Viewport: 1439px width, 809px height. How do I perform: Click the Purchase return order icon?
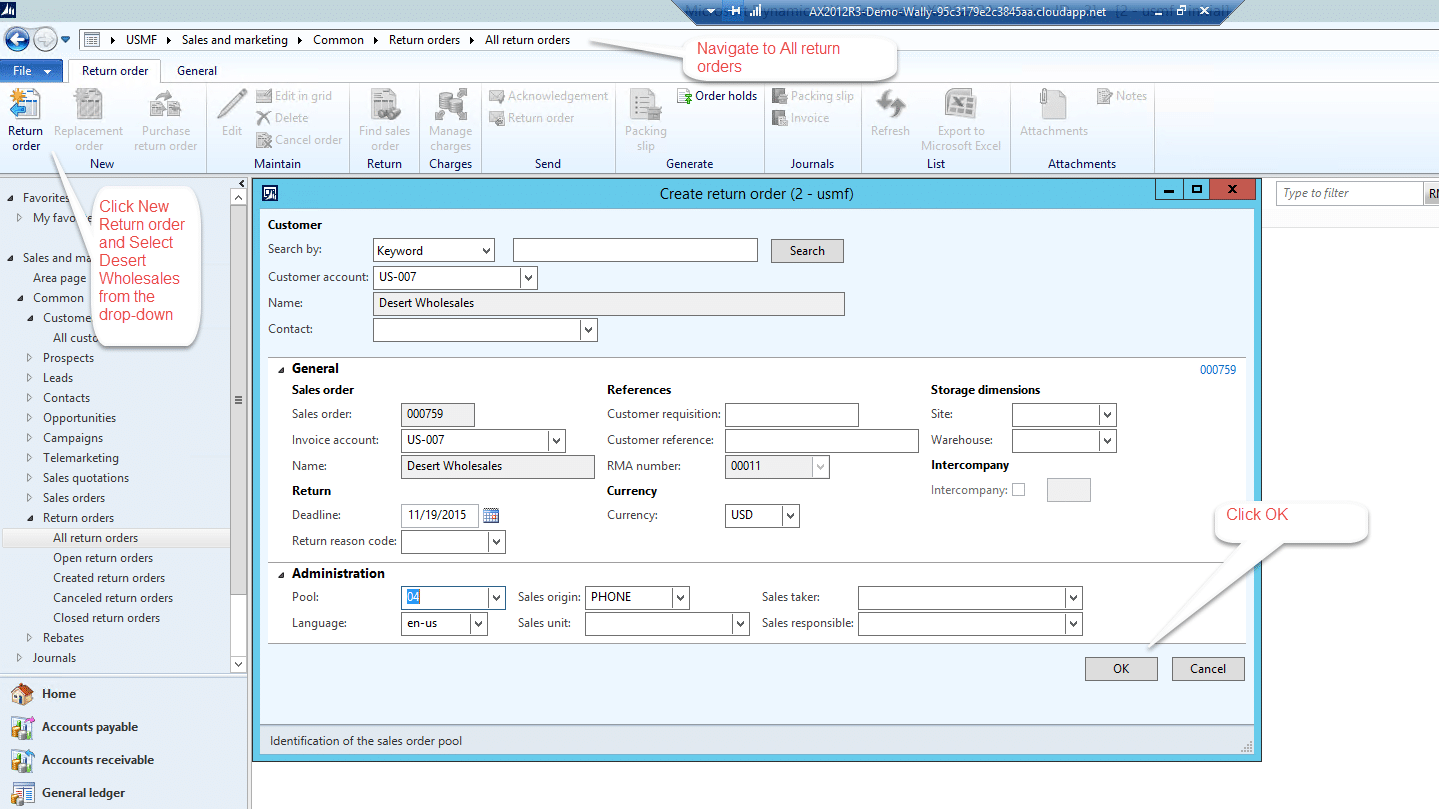(165, 118)
